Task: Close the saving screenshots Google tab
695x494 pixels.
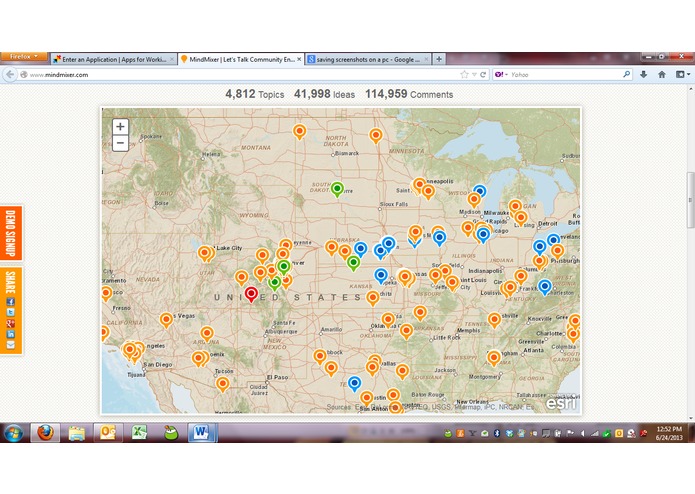Action: (426, 59)
